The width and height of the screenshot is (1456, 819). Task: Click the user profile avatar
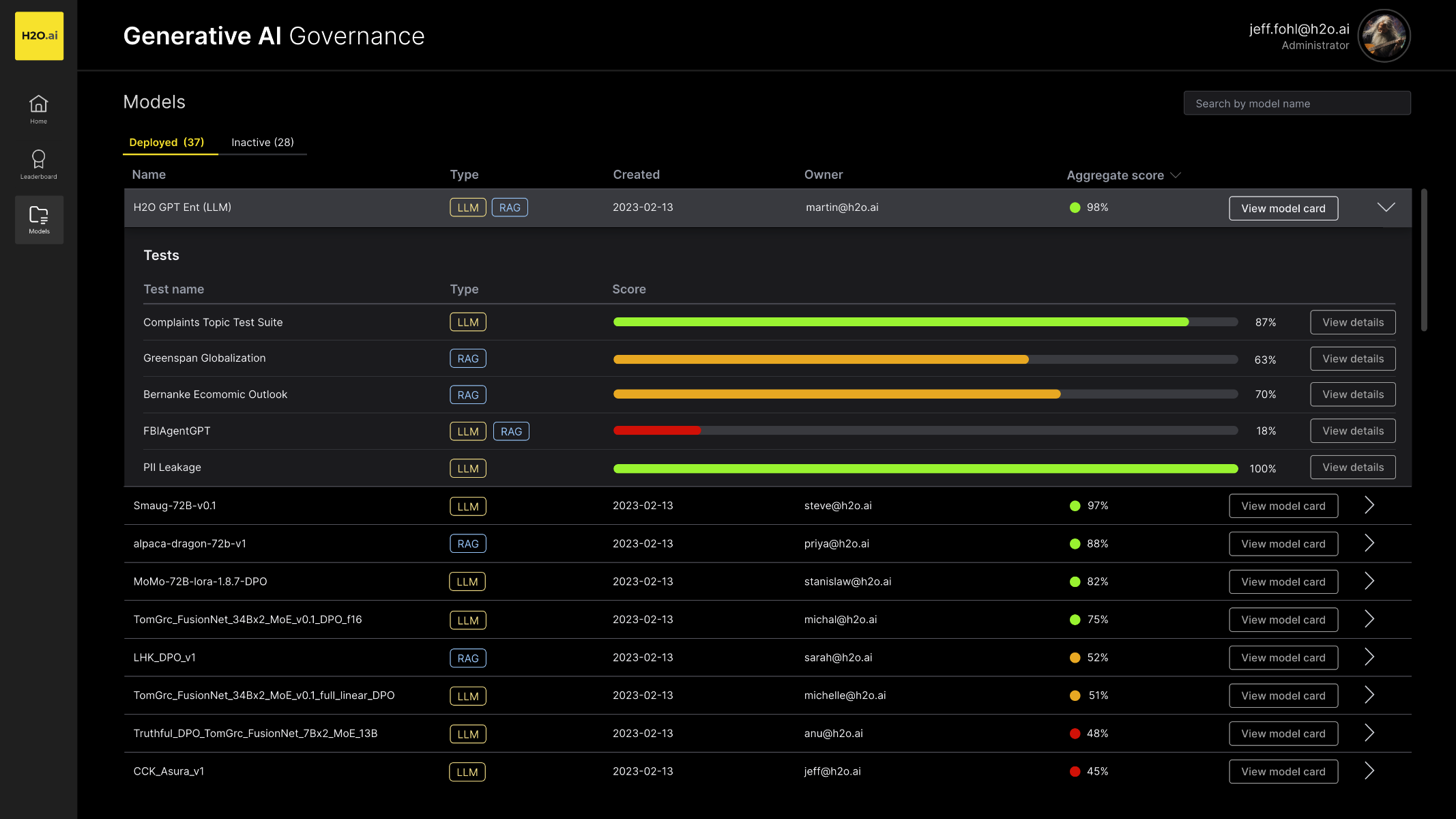point(1384,35)
